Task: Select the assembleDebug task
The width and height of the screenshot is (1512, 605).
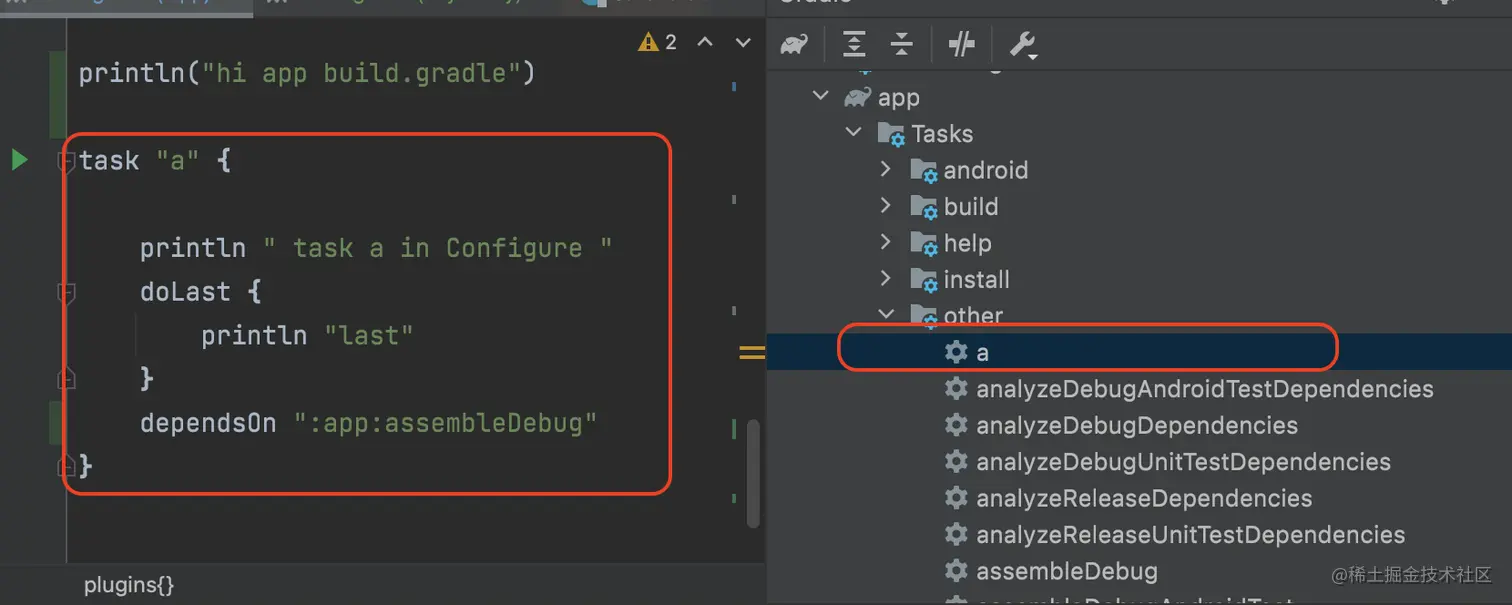Action: pos(1066,572)
